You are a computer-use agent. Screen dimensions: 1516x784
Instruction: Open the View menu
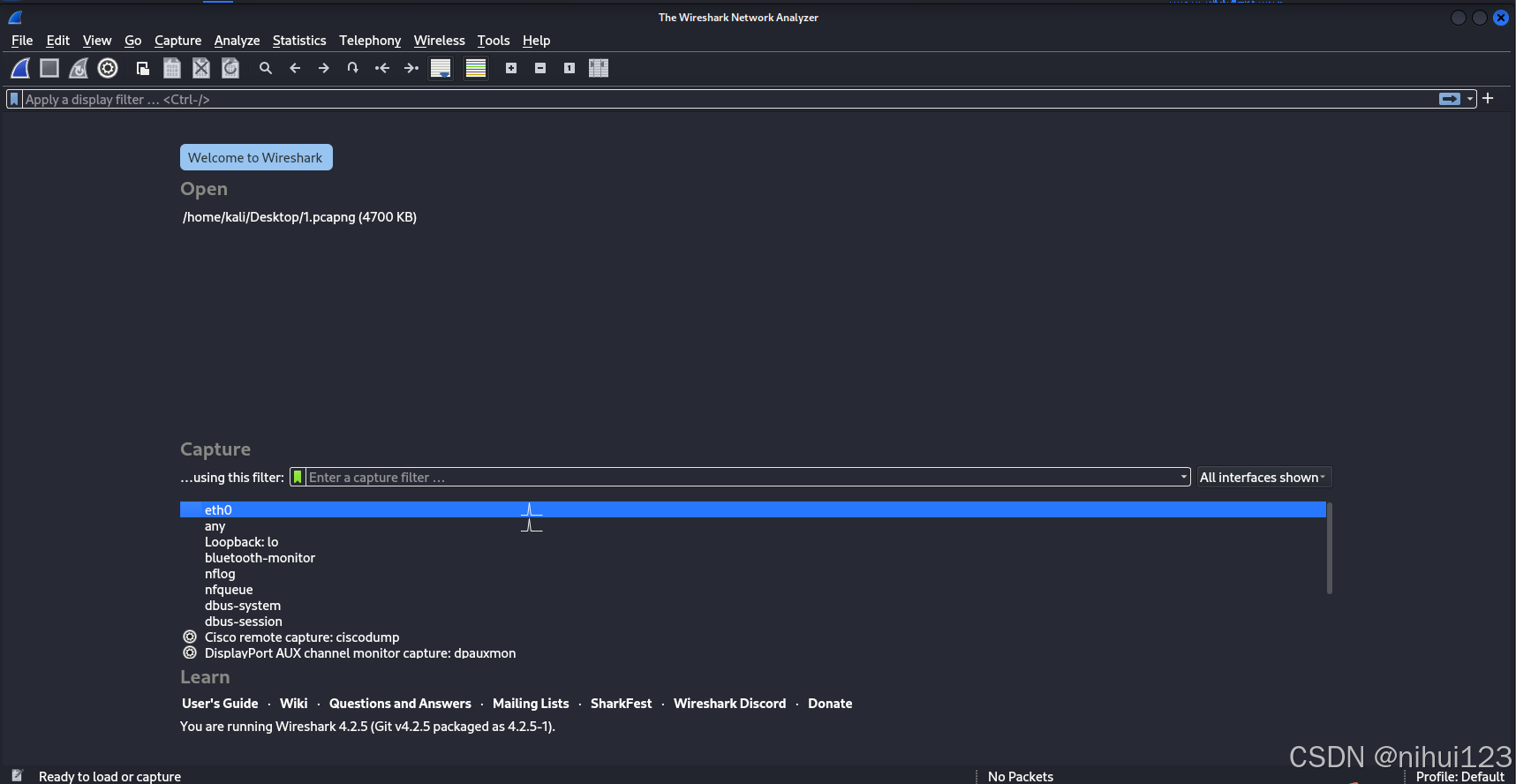click(97, 41)
